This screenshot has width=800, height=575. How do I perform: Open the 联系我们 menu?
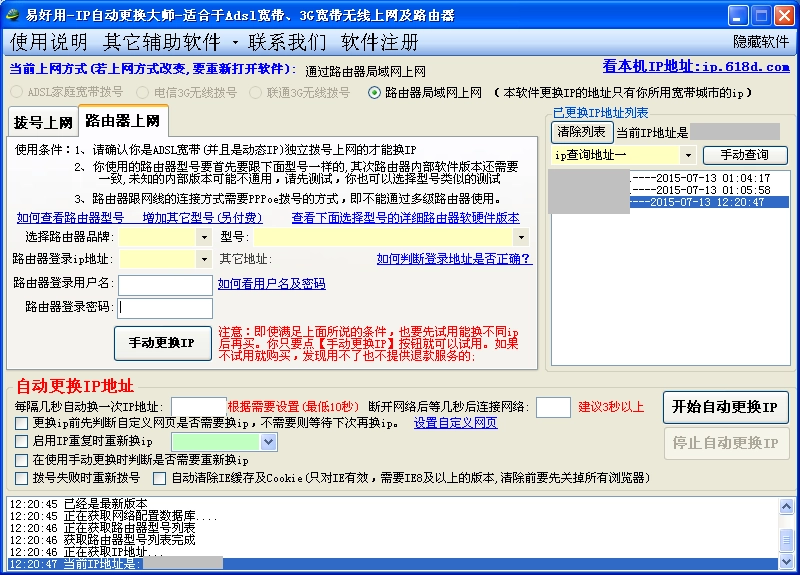(287, 42)
